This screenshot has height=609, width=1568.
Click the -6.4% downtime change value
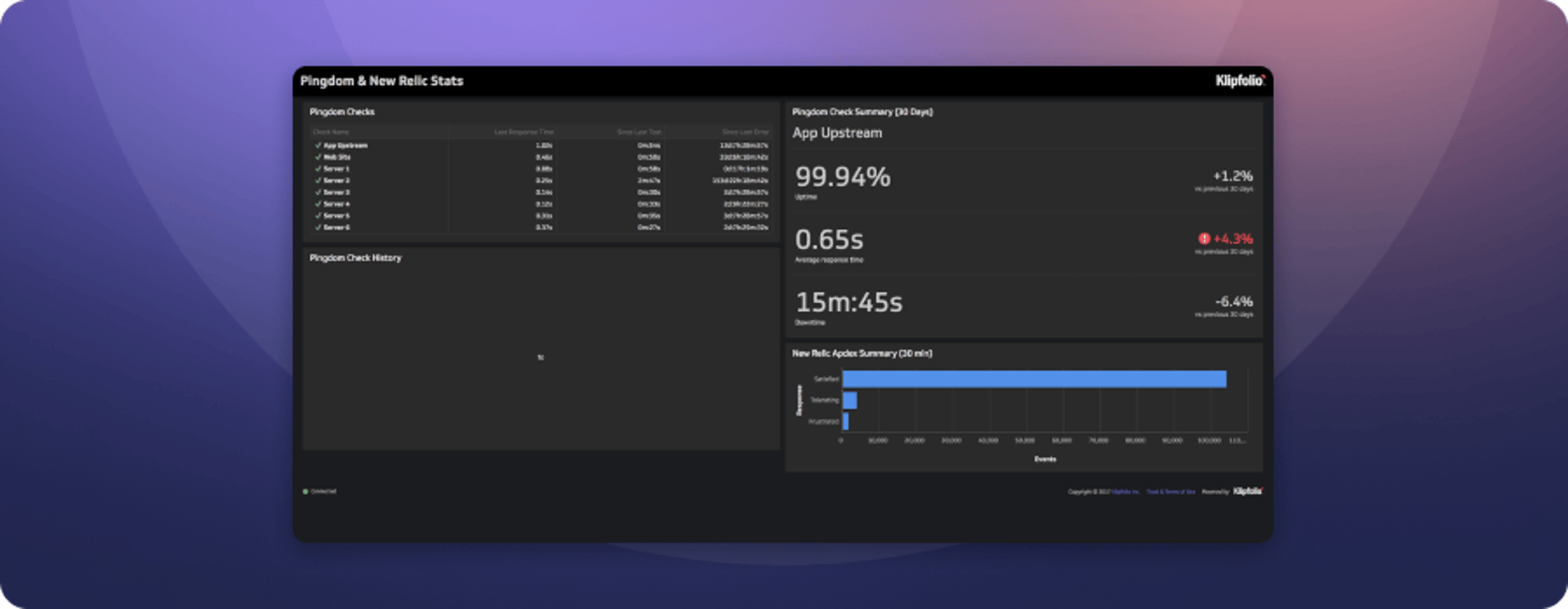1233,301
